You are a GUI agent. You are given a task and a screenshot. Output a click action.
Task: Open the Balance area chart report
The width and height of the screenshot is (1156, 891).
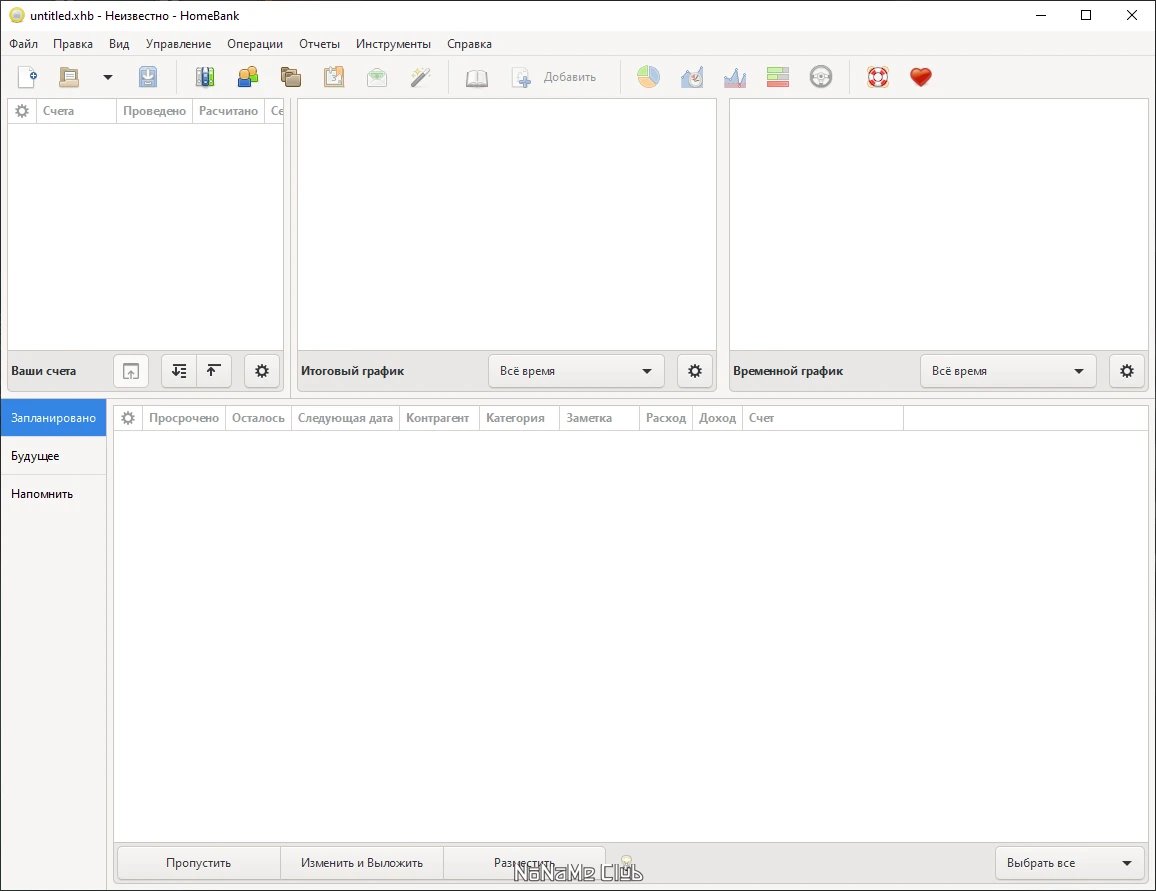click(735, 77)
